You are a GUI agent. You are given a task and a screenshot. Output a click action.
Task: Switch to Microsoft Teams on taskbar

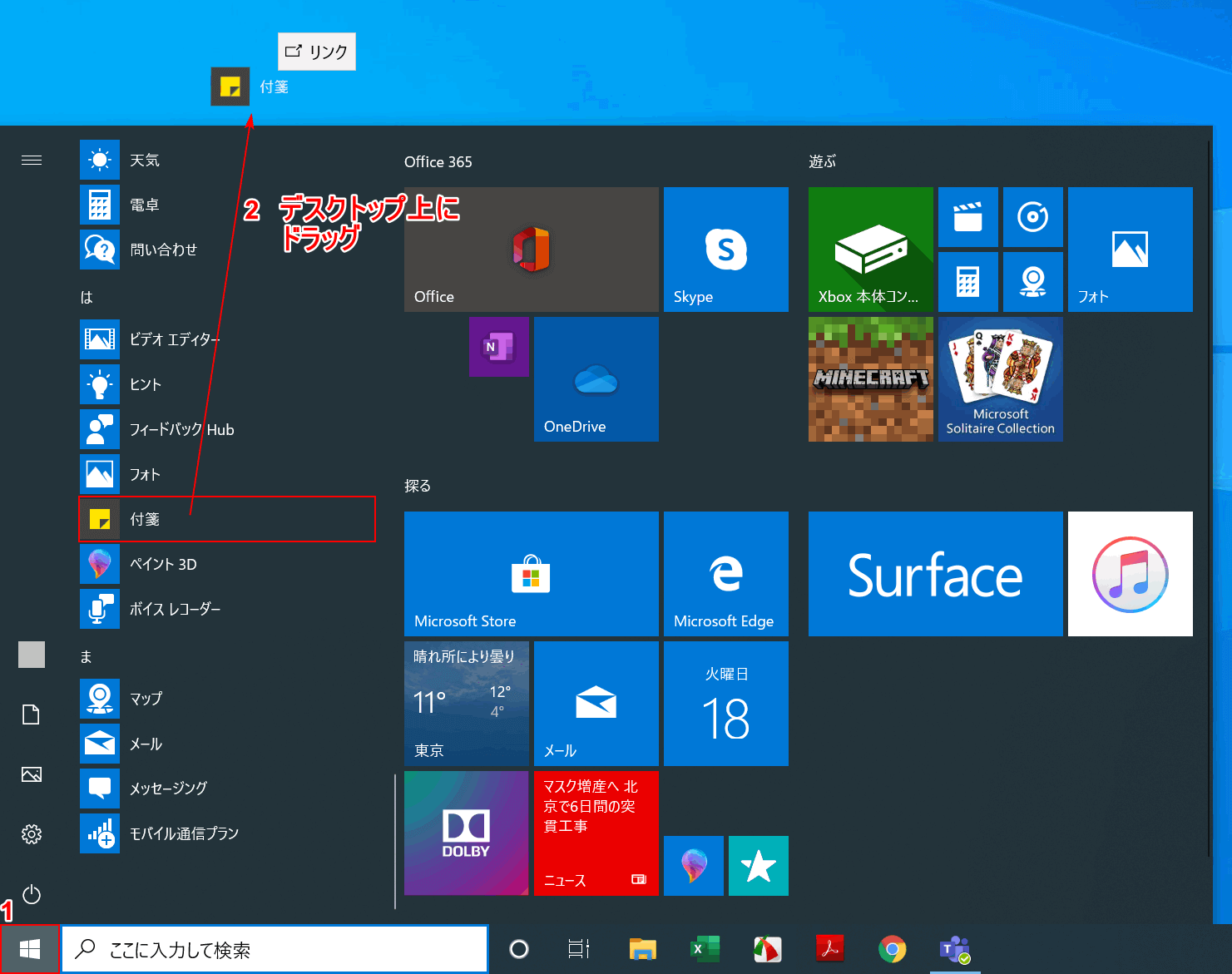pyautogui.click(x=955, y=949)
